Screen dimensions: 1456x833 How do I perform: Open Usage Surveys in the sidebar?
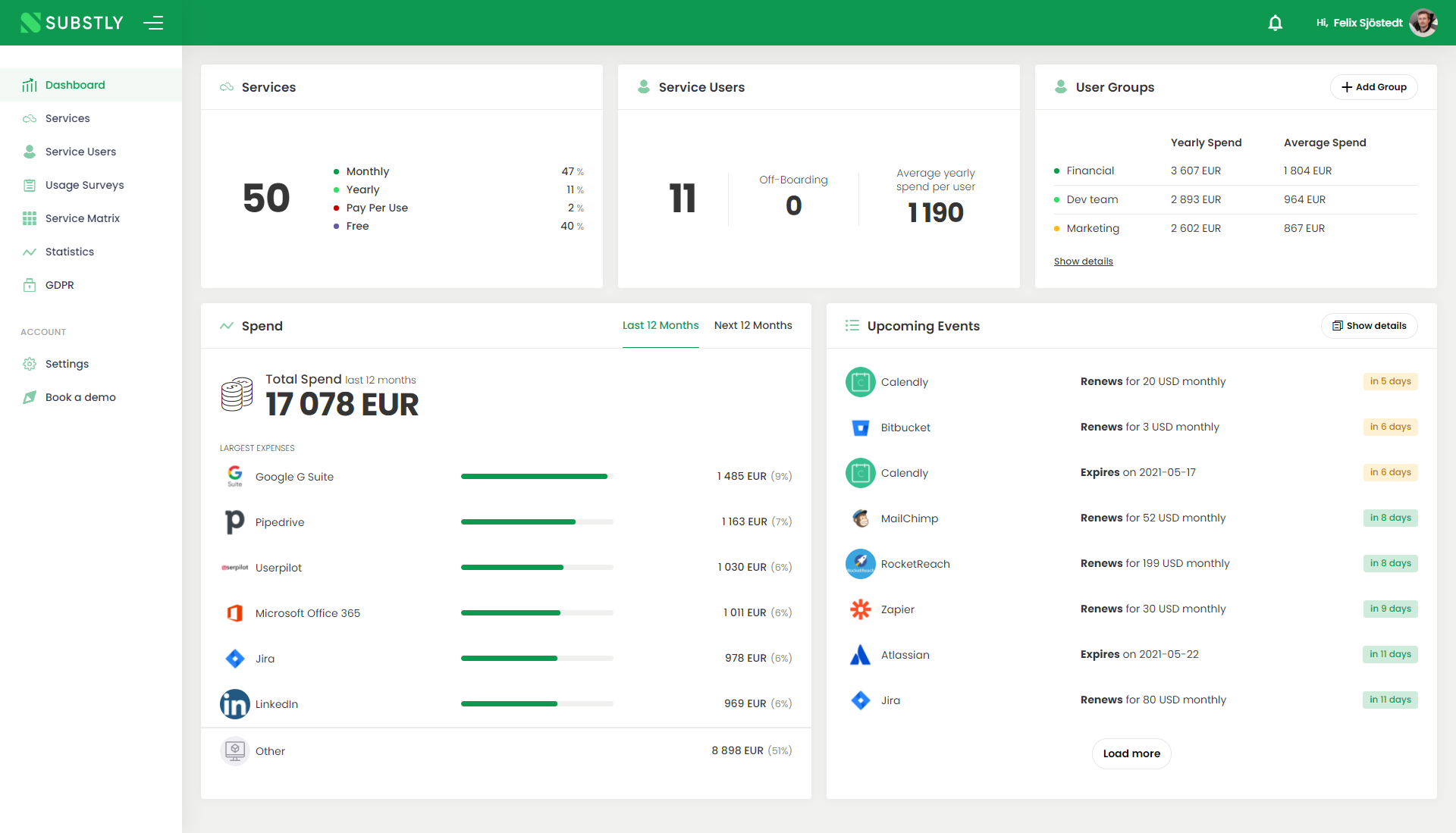[x=91, y=185]
